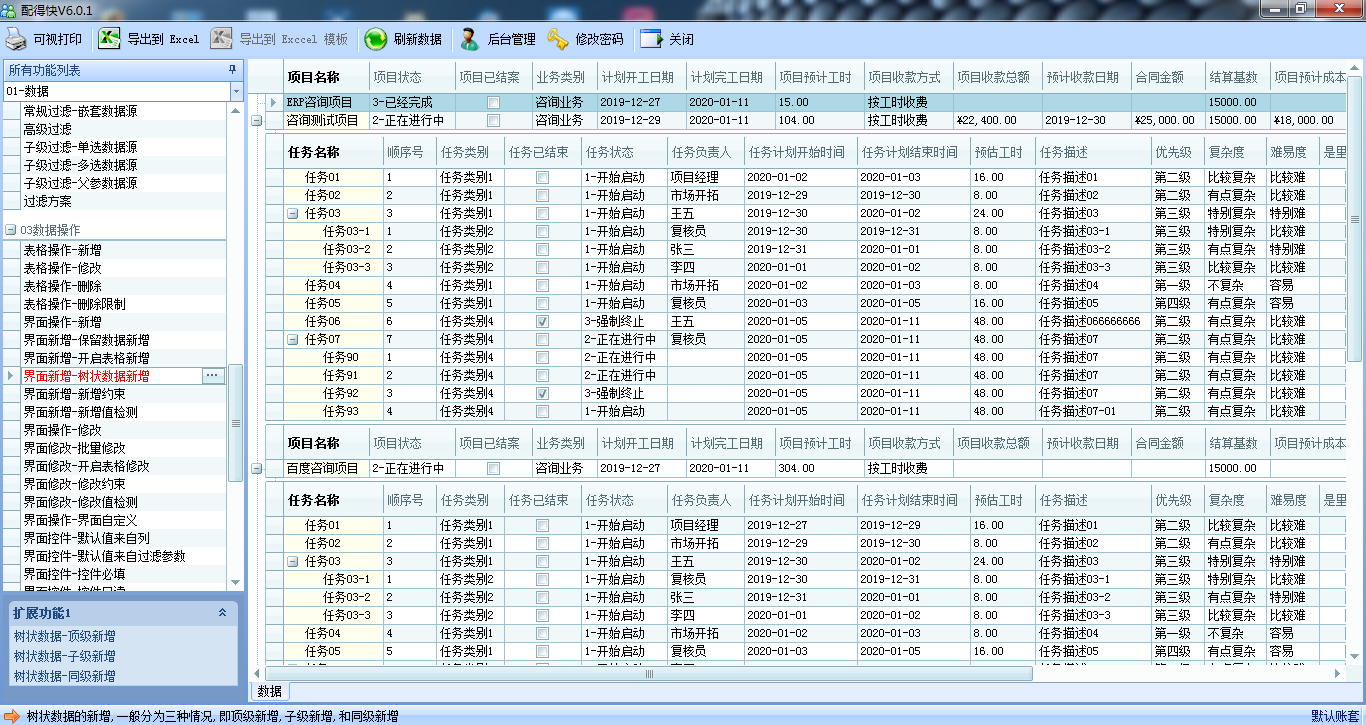Select 表格操作-新增 in function list
The image size is (1366, 725).
(x=63, y=250)
